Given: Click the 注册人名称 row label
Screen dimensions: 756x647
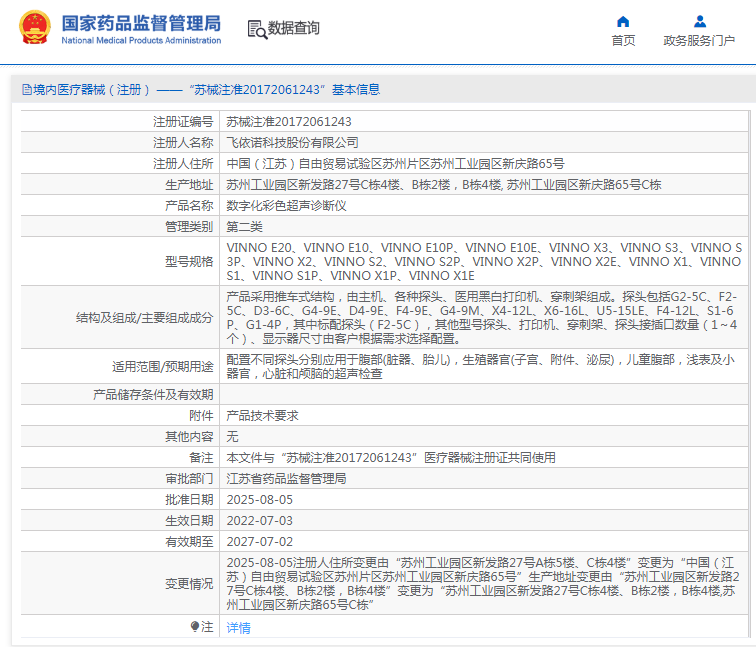Looking at the screenshot, I should click(x=183, y=143).
